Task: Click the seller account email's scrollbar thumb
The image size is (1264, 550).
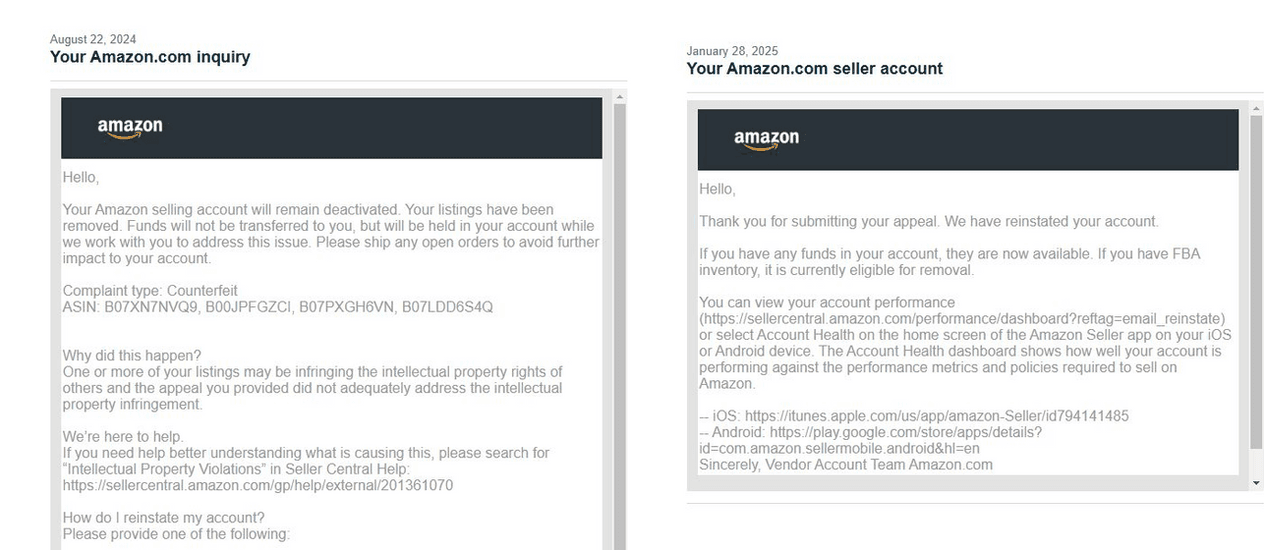Action: pyautogui.click(x=1256, y=280)
